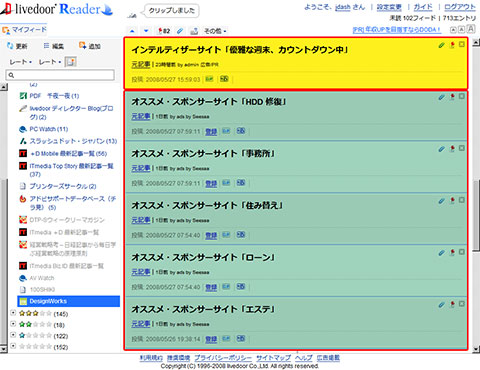480x370 pixels.
Task: Pin the インテルティザーサイト entry
Action: click(x=452, y=45)
